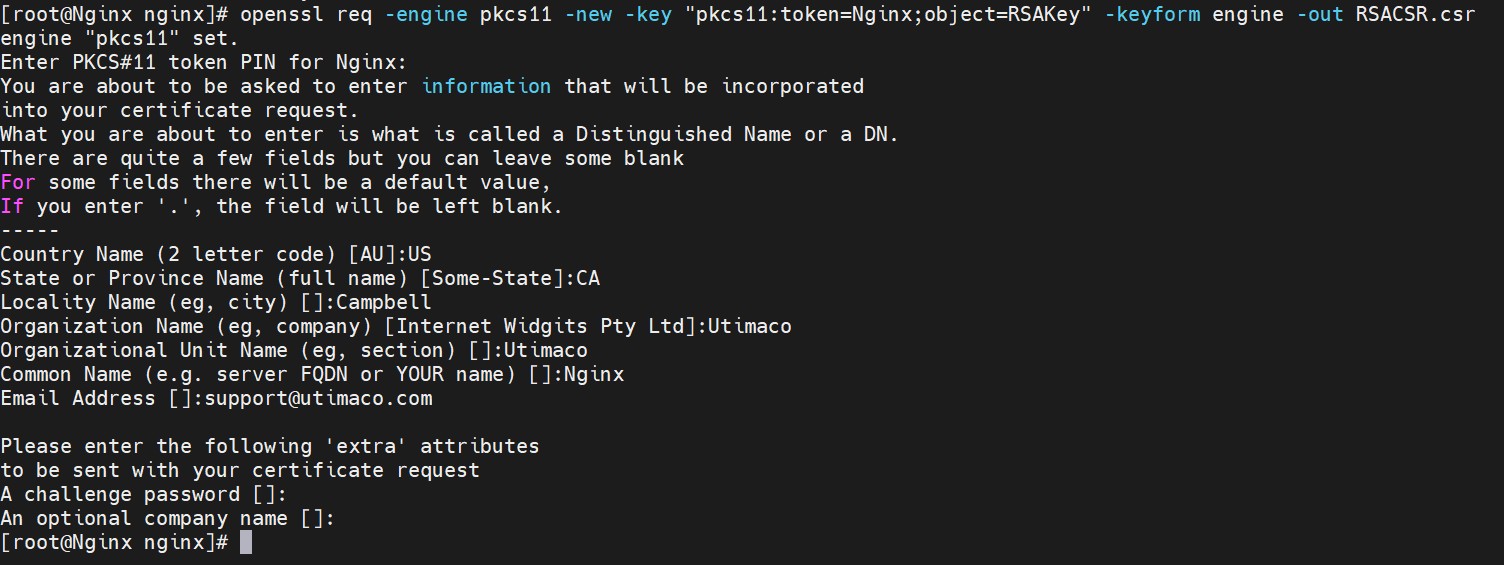Click the magenta word 'For'
This screenshot has height=565, width=1504.
[18, 183]
